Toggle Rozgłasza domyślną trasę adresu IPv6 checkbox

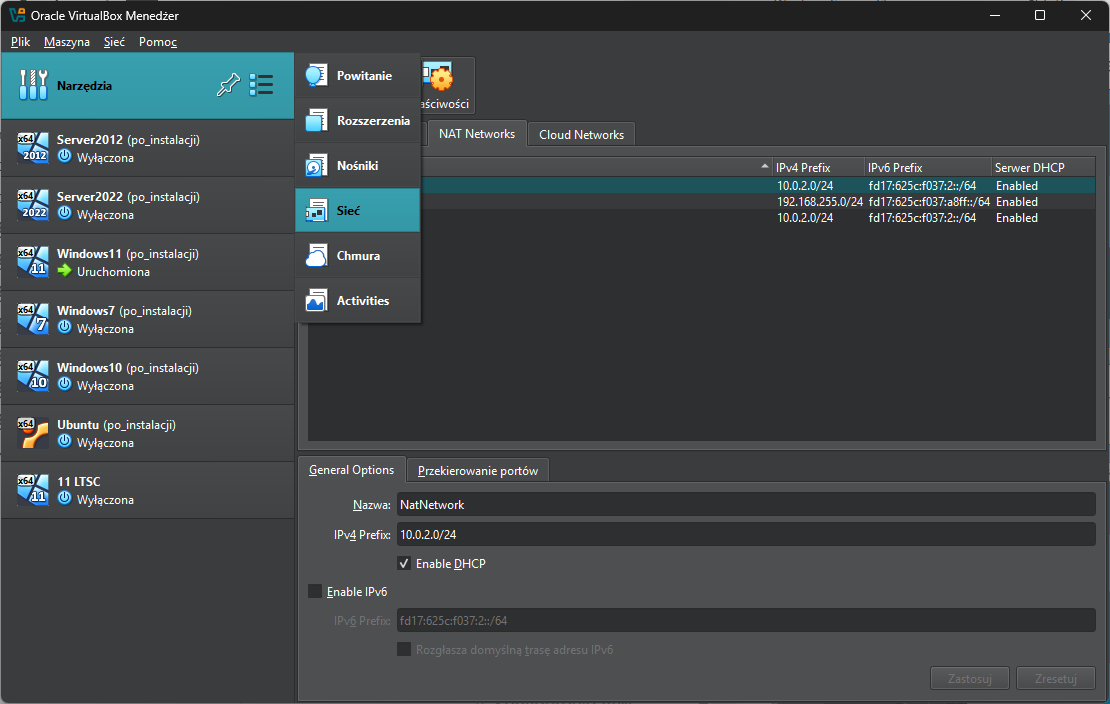pos(404,649)
